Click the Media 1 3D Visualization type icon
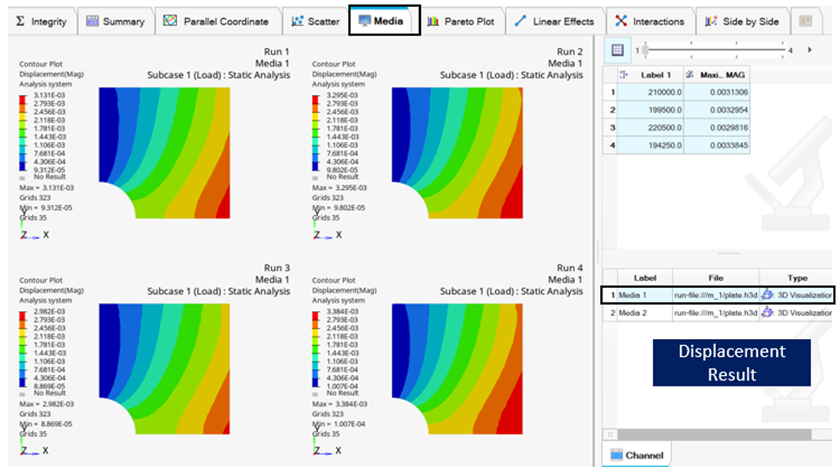 pyautogui.click(x=767, y=295)
